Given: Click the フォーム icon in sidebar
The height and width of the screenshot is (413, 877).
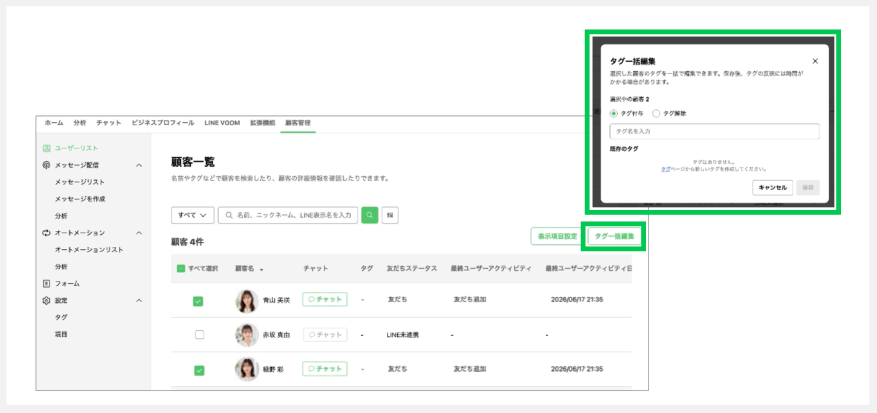Looking at the screenshot, I should tap(47, 283).
